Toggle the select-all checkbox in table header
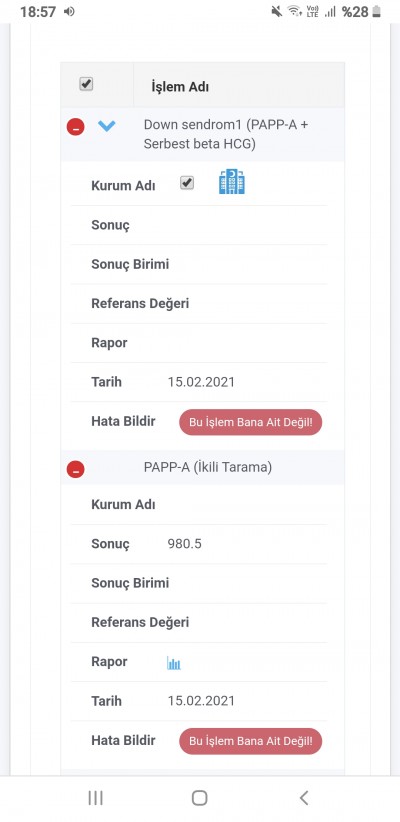The width and height of the screenshot is (400, 822). [86, 84]
